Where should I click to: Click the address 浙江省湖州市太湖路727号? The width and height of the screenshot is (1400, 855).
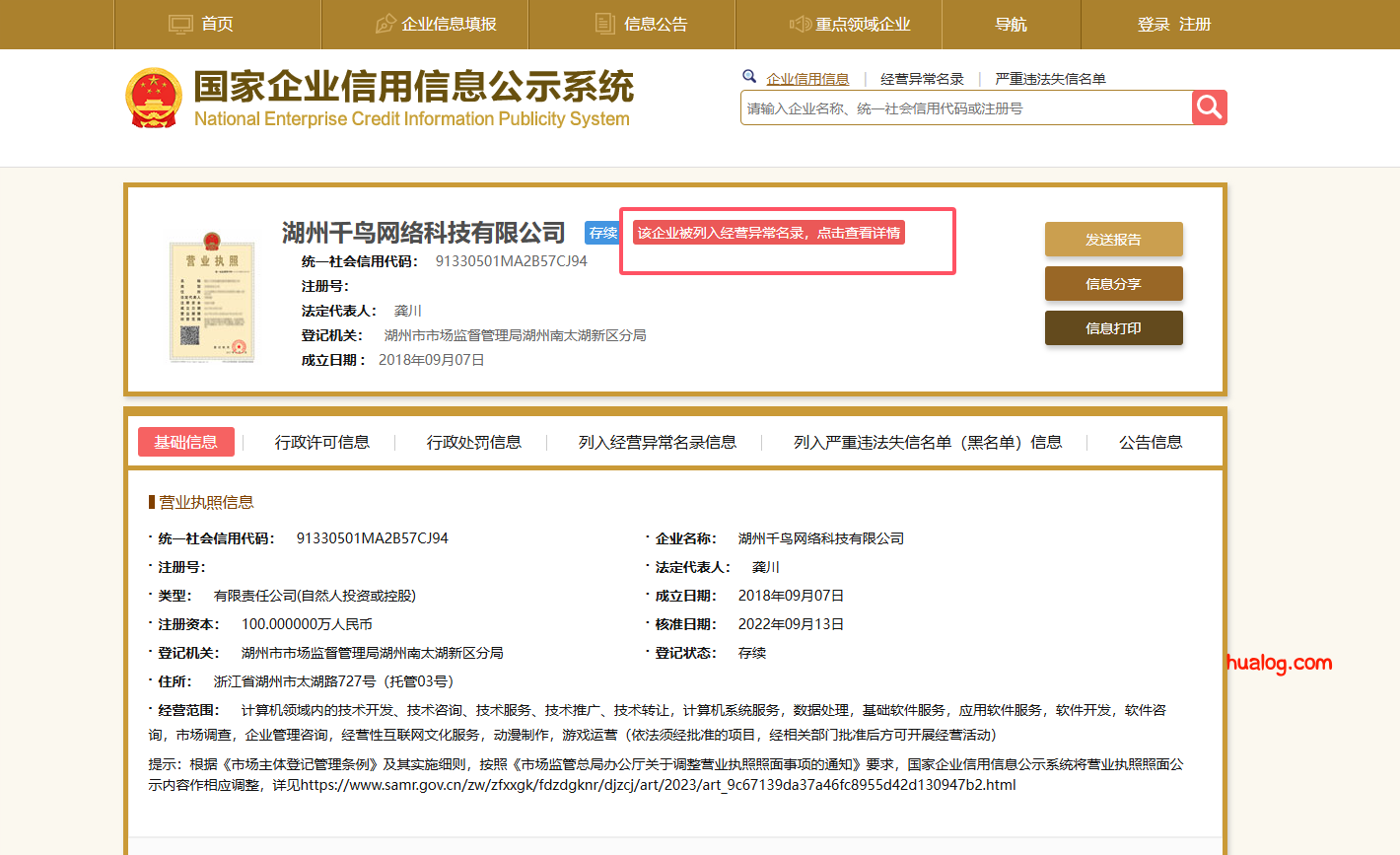point(295,681)
